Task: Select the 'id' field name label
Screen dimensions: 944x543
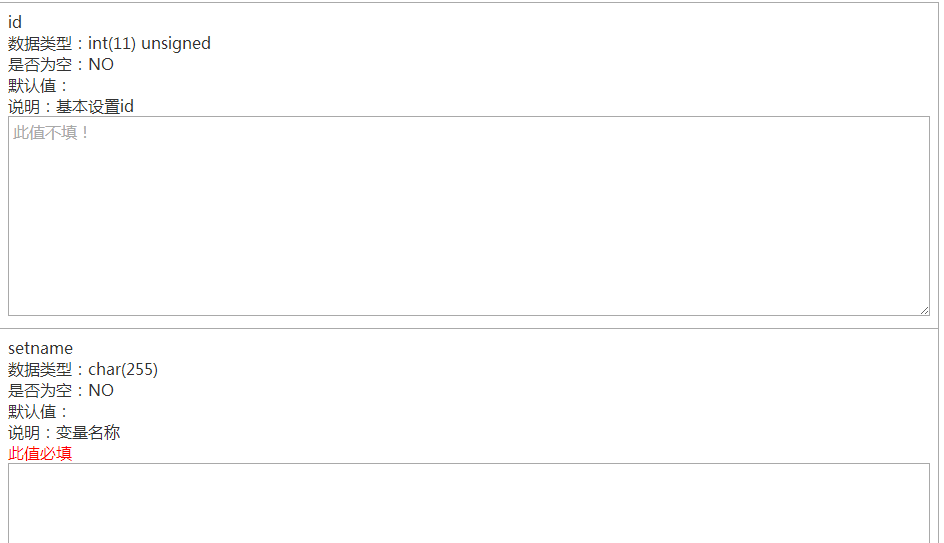Action: 15,22
